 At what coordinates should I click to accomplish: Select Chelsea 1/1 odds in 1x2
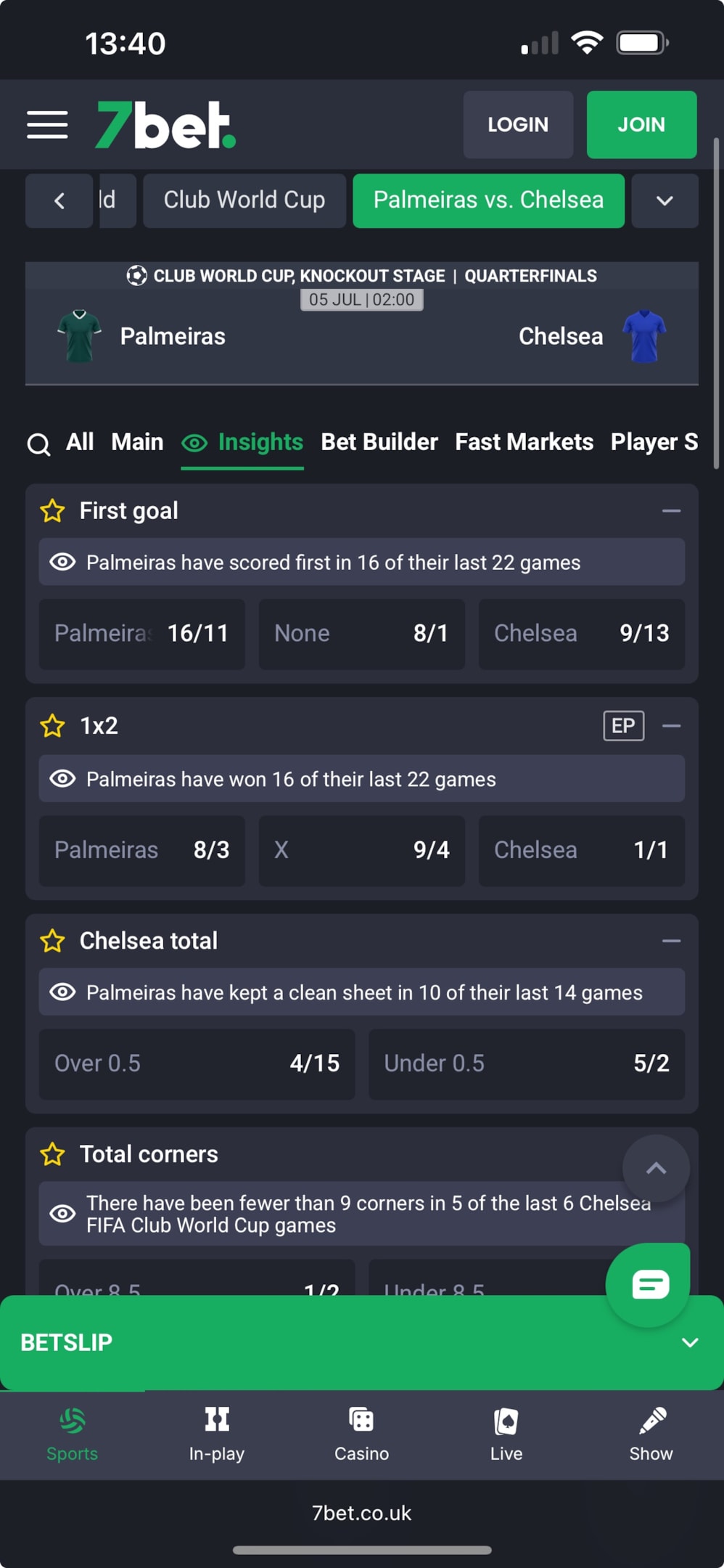(581, 850)
